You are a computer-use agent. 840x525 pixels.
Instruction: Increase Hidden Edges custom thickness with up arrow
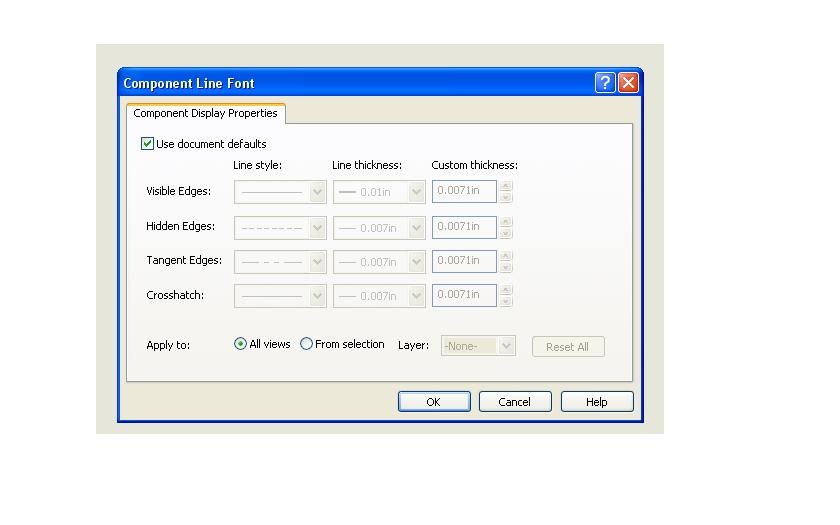pos(506,222)
